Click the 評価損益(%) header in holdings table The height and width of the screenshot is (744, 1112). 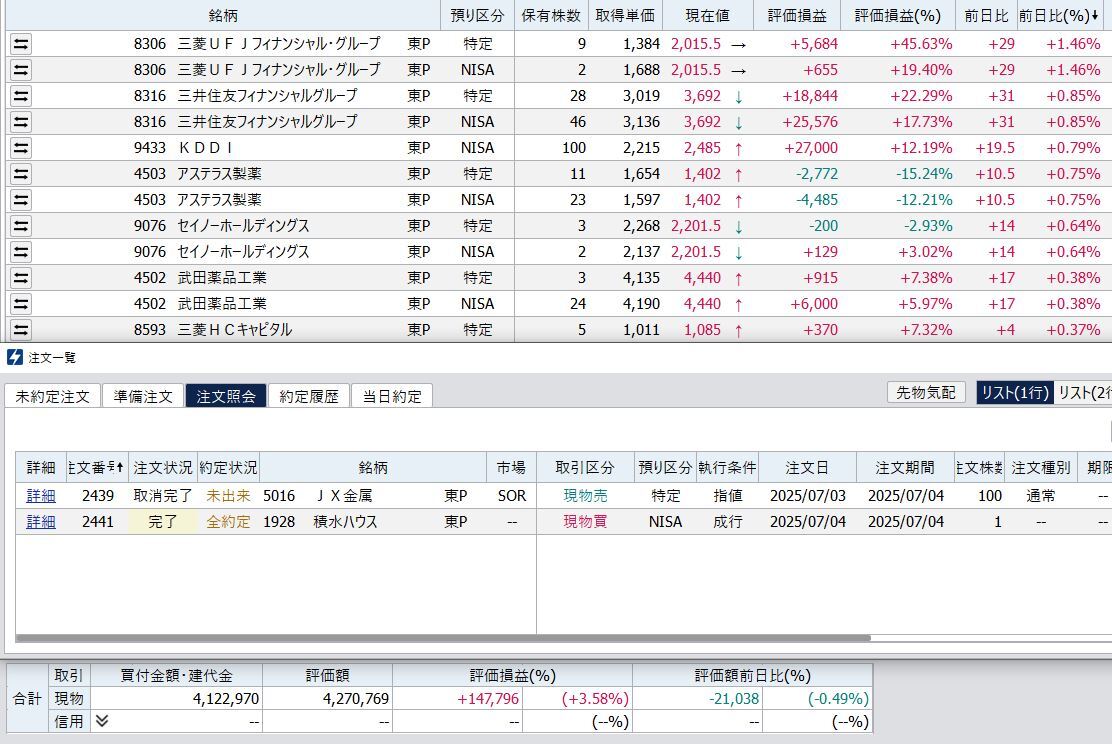(x=898, y=16)
